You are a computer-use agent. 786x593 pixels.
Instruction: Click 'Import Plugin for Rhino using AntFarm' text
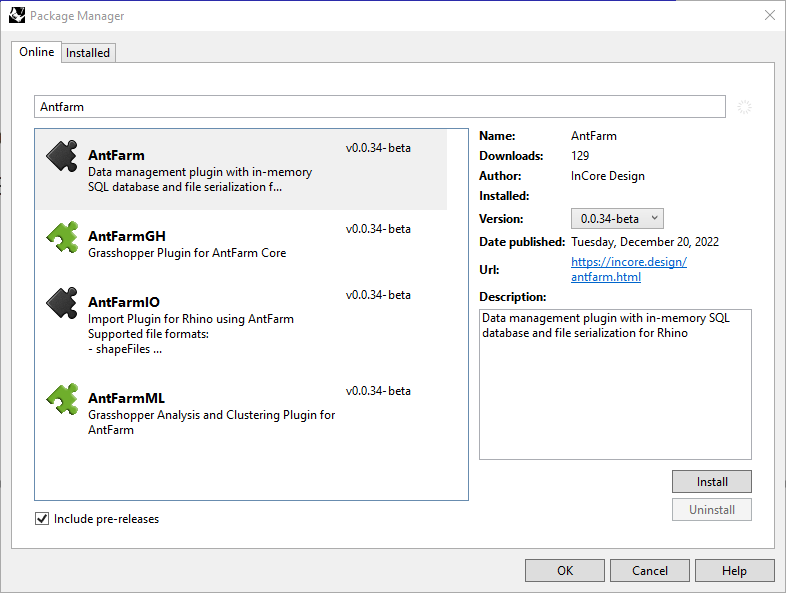coord(191,319)
